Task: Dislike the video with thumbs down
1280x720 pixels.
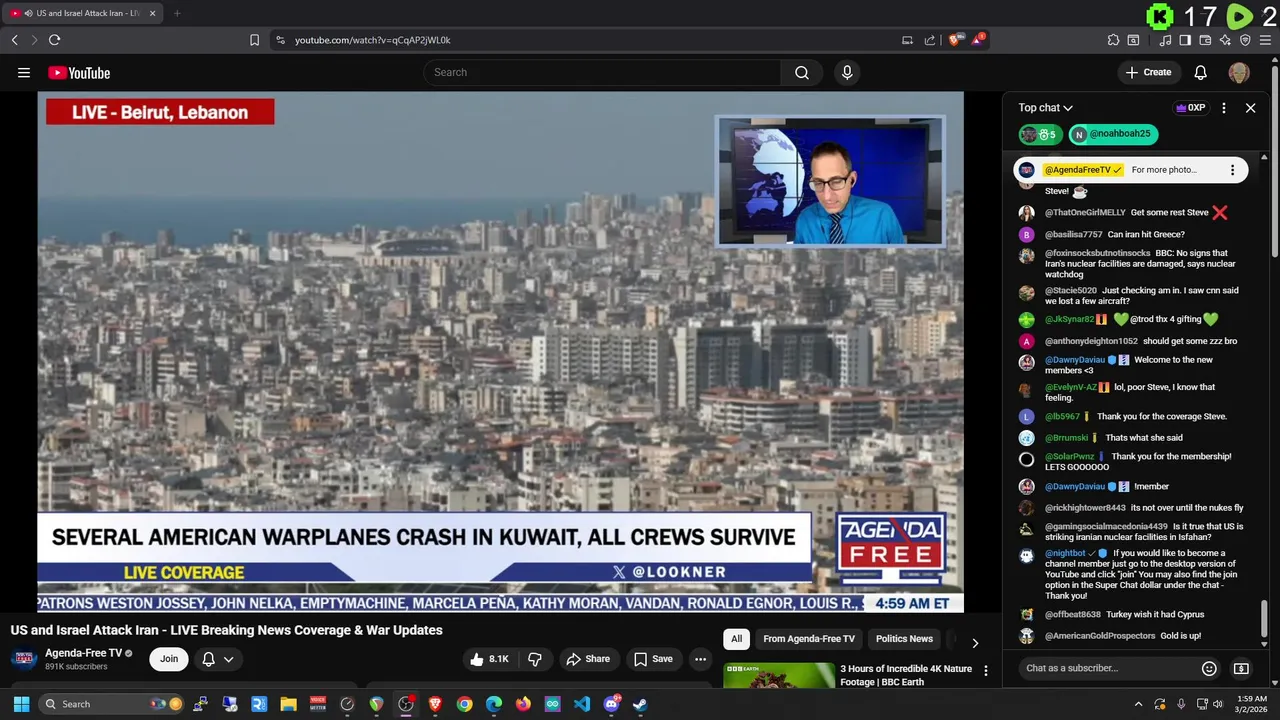Action: (535, 659)
